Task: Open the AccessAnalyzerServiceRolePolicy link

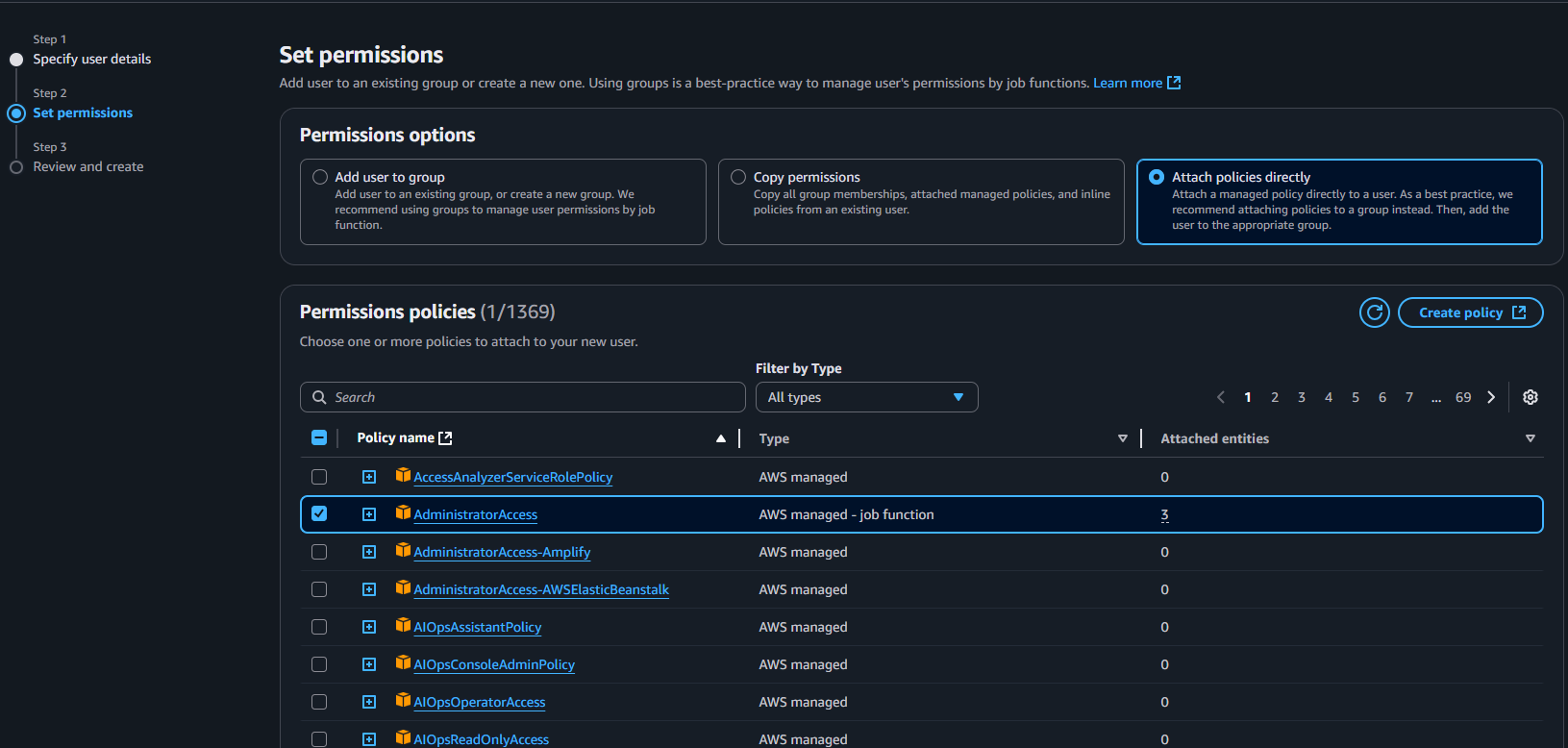Action: tap(512, 477)
